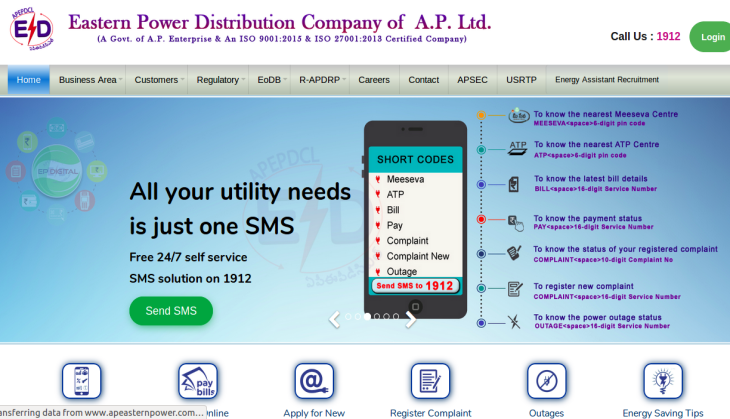Screen dimensions: 730x419
Task: Open the mobile app icon tile
Action: click(x=81, y=381)
